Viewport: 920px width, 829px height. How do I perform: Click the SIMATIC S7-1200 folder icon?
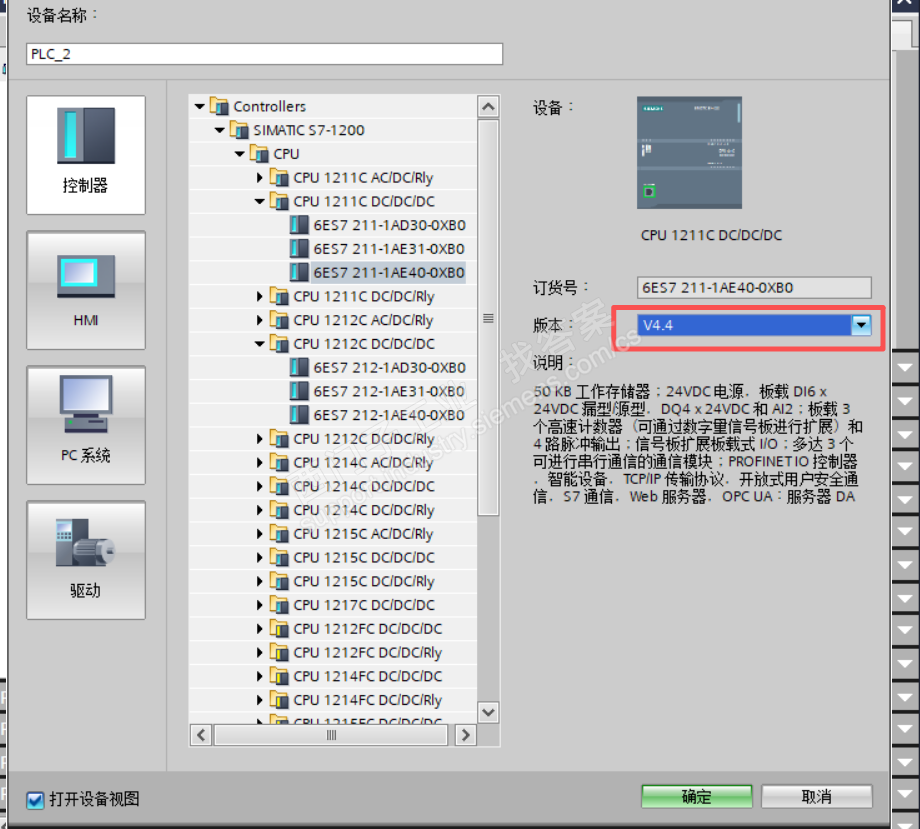[239, 130]
